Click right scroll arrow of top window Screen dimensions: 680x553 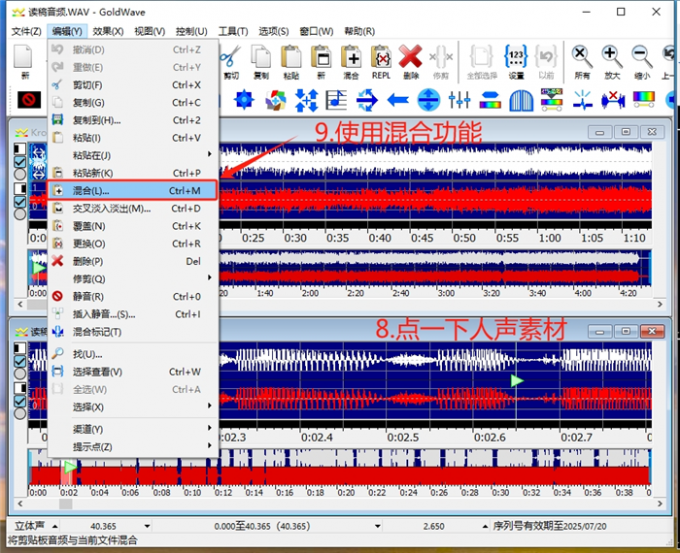(x=660, y=304)
